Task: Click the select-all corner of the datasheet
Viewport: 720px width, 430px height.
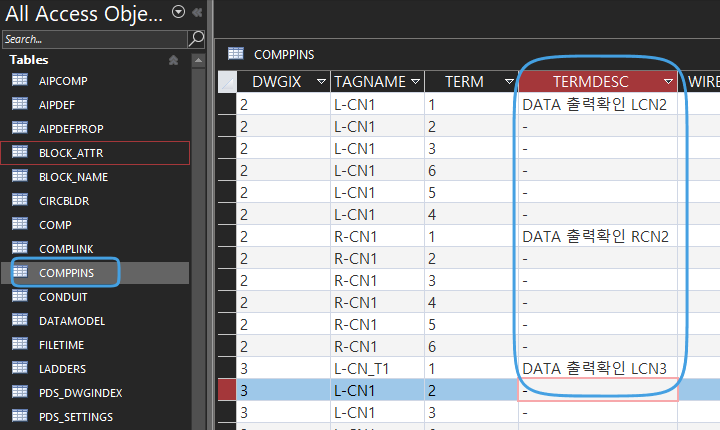Action: [x=227, y=82]
